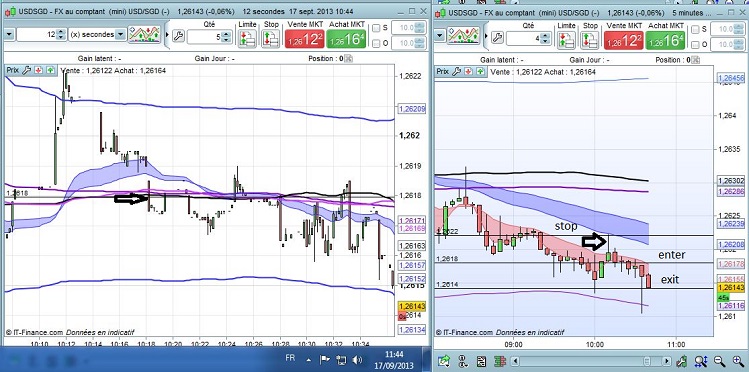The image size is (749, 372).
Task: Adjust Qté stepper showing 4 in right window
Action: [545, 38]
